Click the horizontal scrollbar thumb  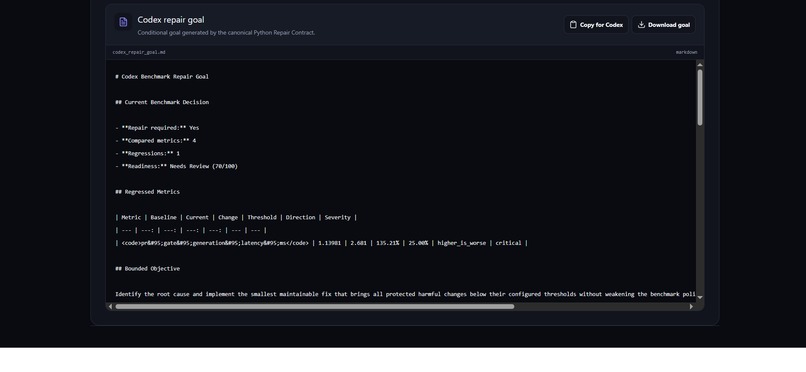(315, 306)
